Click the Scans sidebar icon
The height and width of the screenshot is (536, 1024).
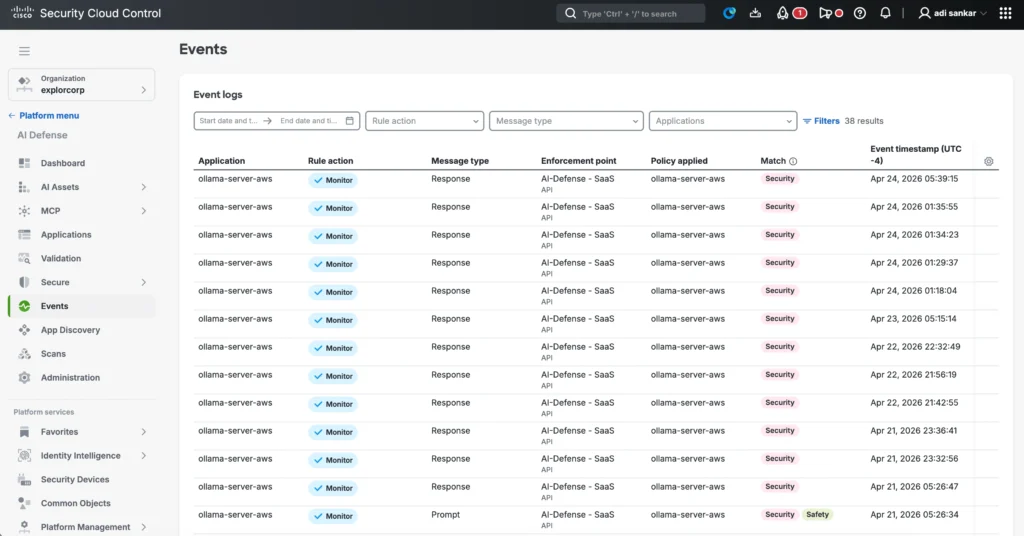pyautogui.click(x=24, y=354)
